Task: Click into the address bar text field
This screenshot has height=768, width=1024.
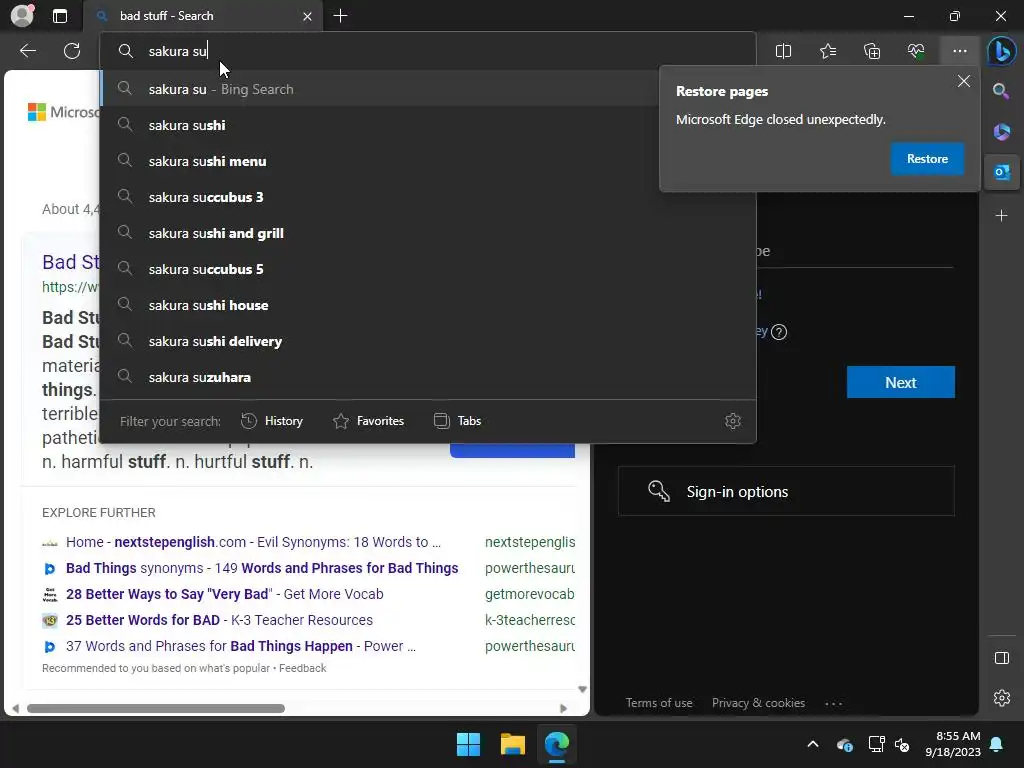Action: click(x=428, y=51)
